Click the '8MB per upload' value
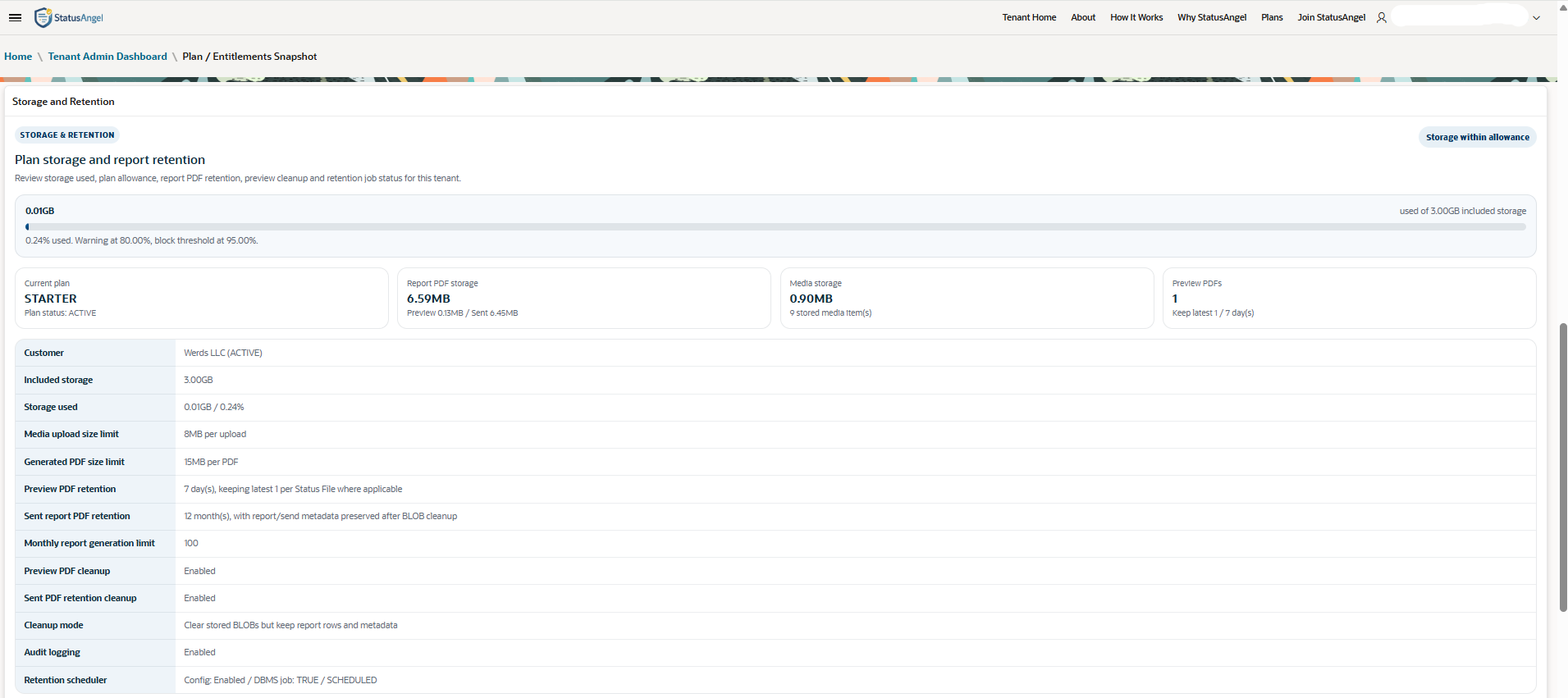This screenshot has height=698, width=1568. coord(215,434)
